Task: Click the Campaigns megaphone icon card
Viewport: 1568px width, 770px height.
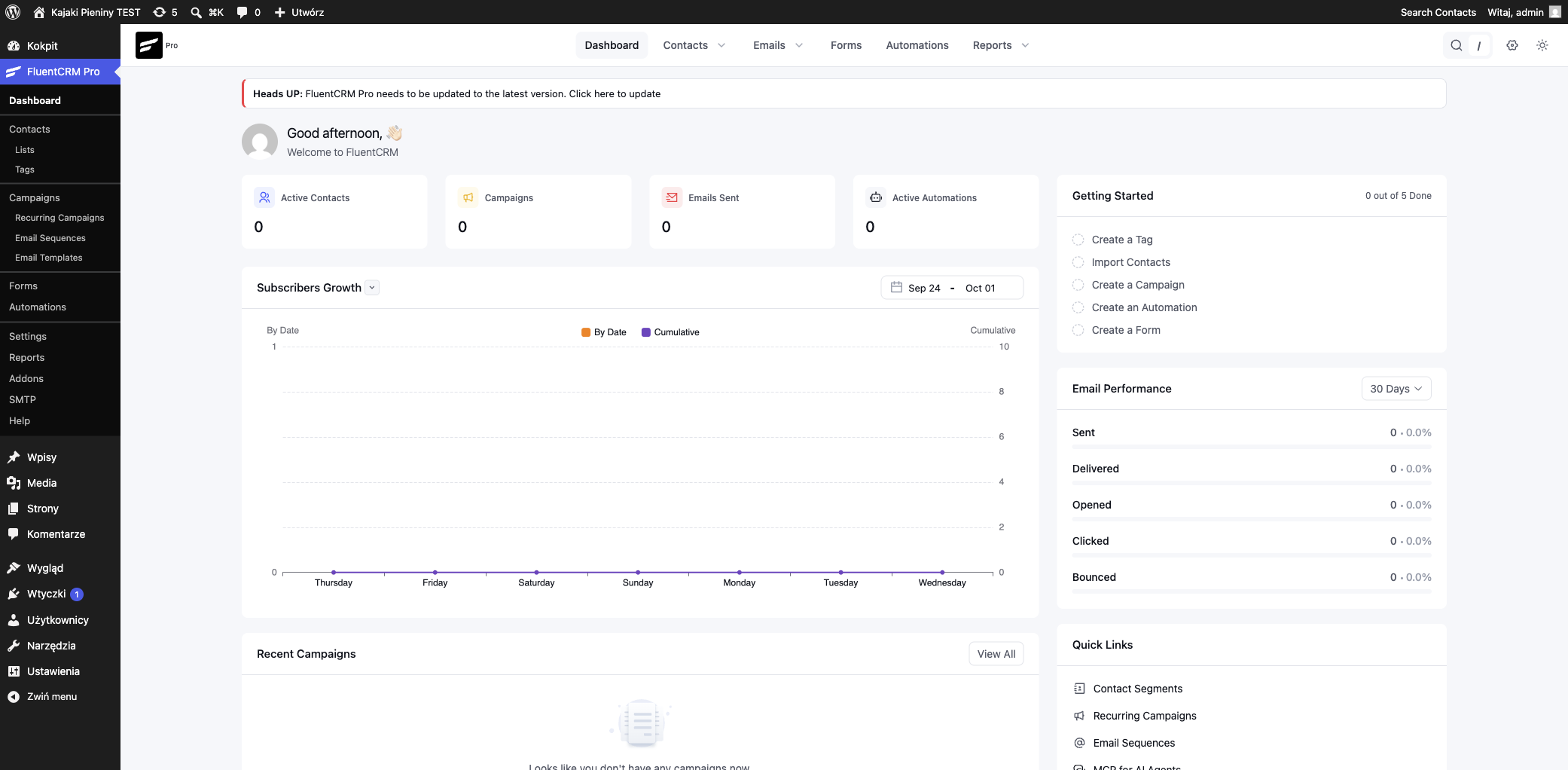Action: [468, 197]
